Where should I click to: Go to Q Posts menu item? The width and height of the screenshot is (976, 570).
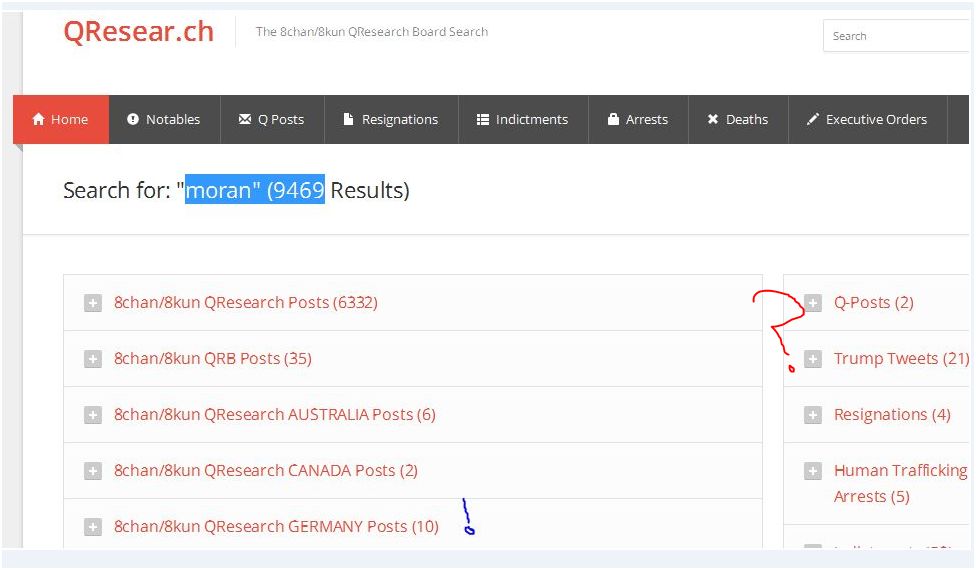(x=273, y=119)
